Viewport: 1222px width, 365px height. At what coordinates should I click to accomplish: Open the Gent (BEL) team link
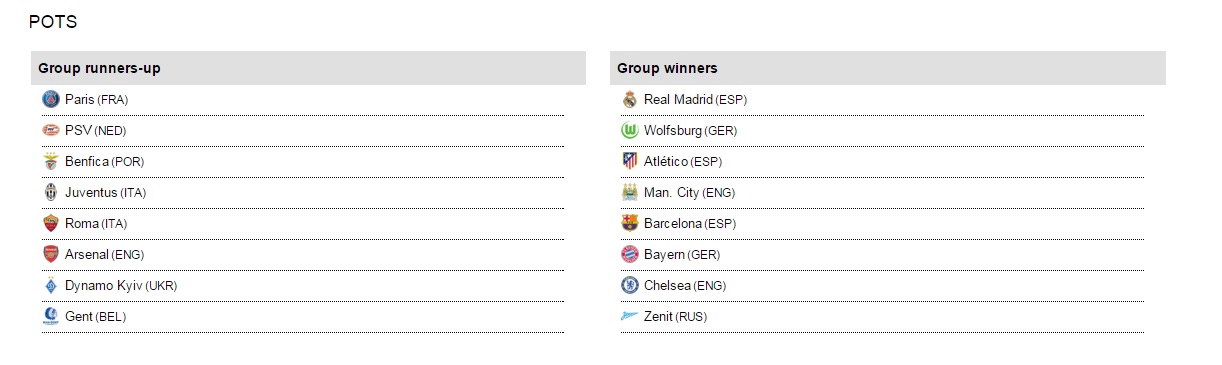[x=96, y=317]
